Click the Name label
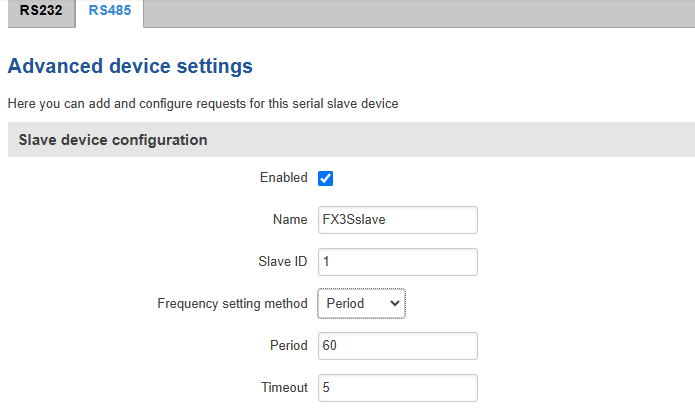 click(290, 219)
